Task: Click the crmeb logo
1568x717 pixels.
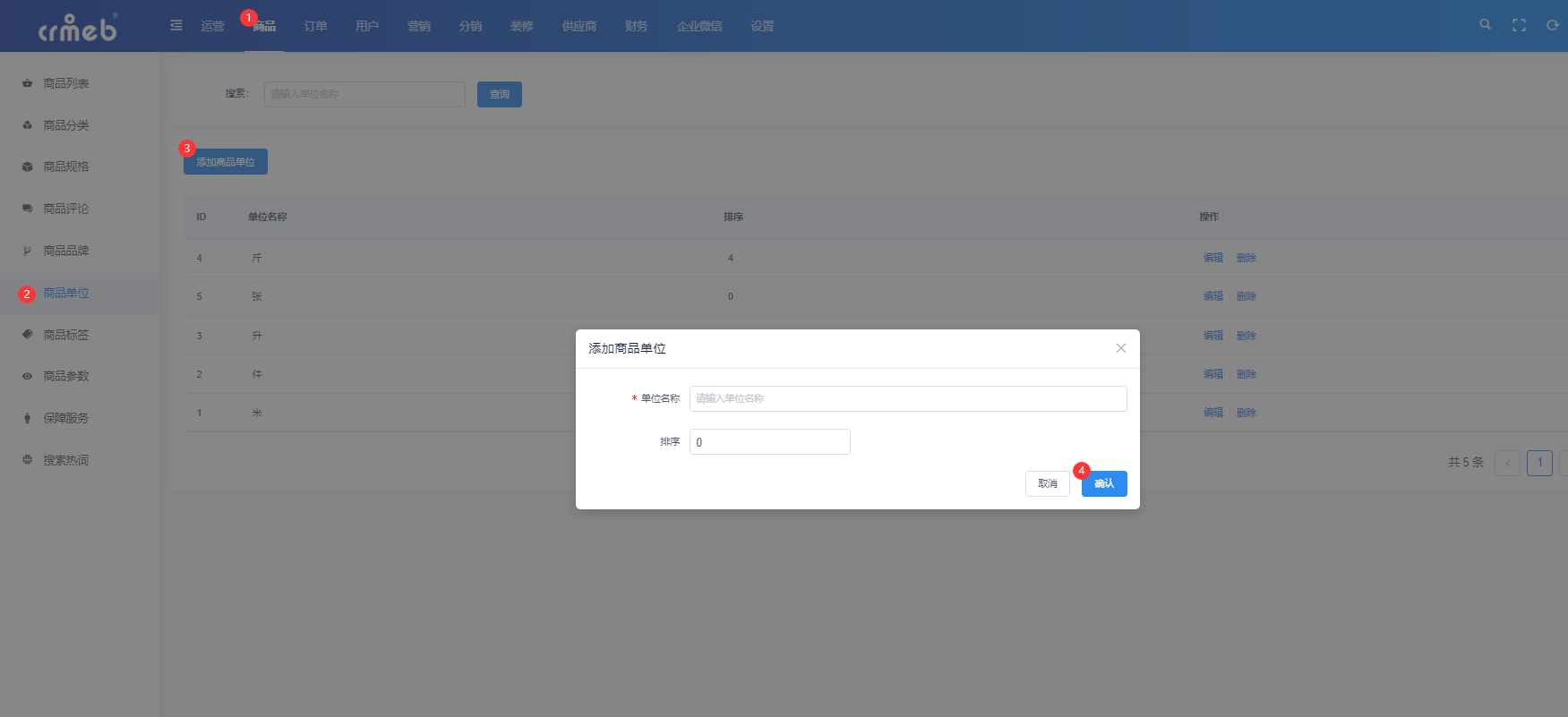Action: point(78,28)
